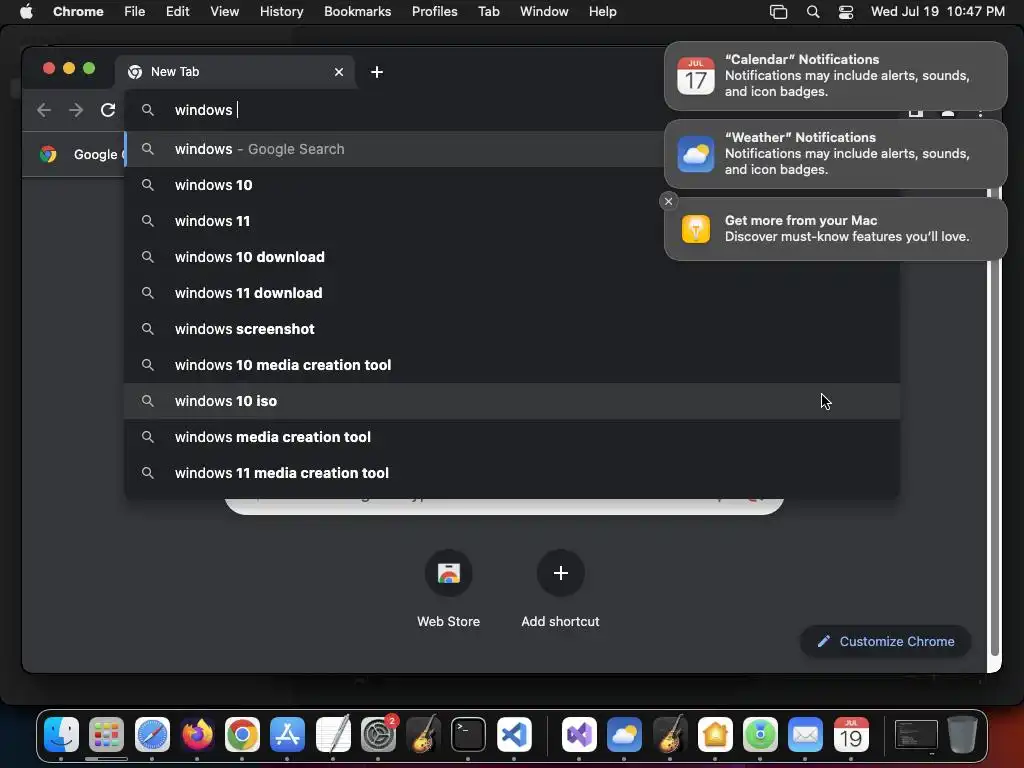Open the Window menu
The height and width of the screenshot is (768, 1024).
tap(544, 12)
